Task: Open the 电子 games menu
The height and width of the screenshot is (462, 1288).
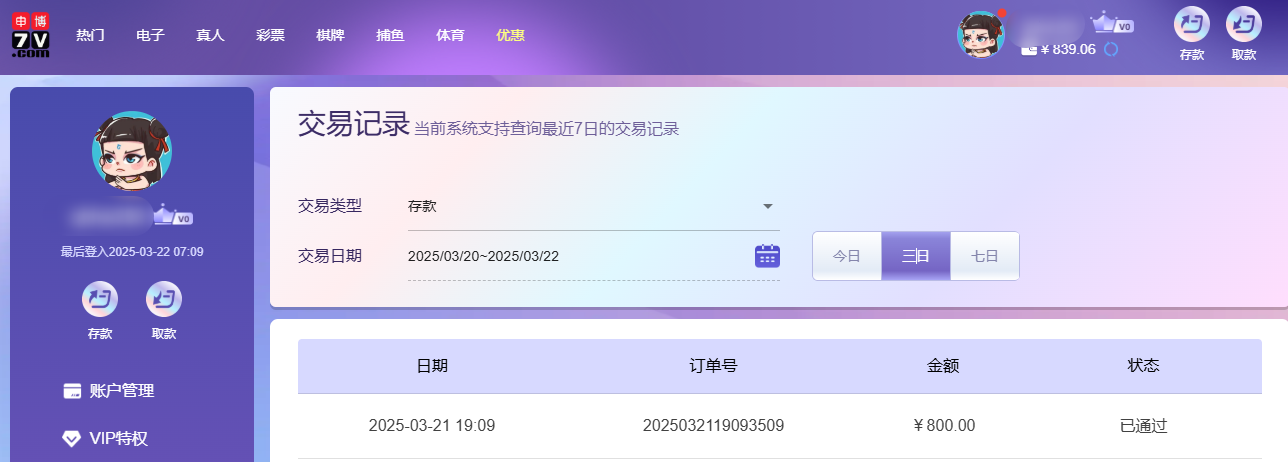Action: [150, 35]
